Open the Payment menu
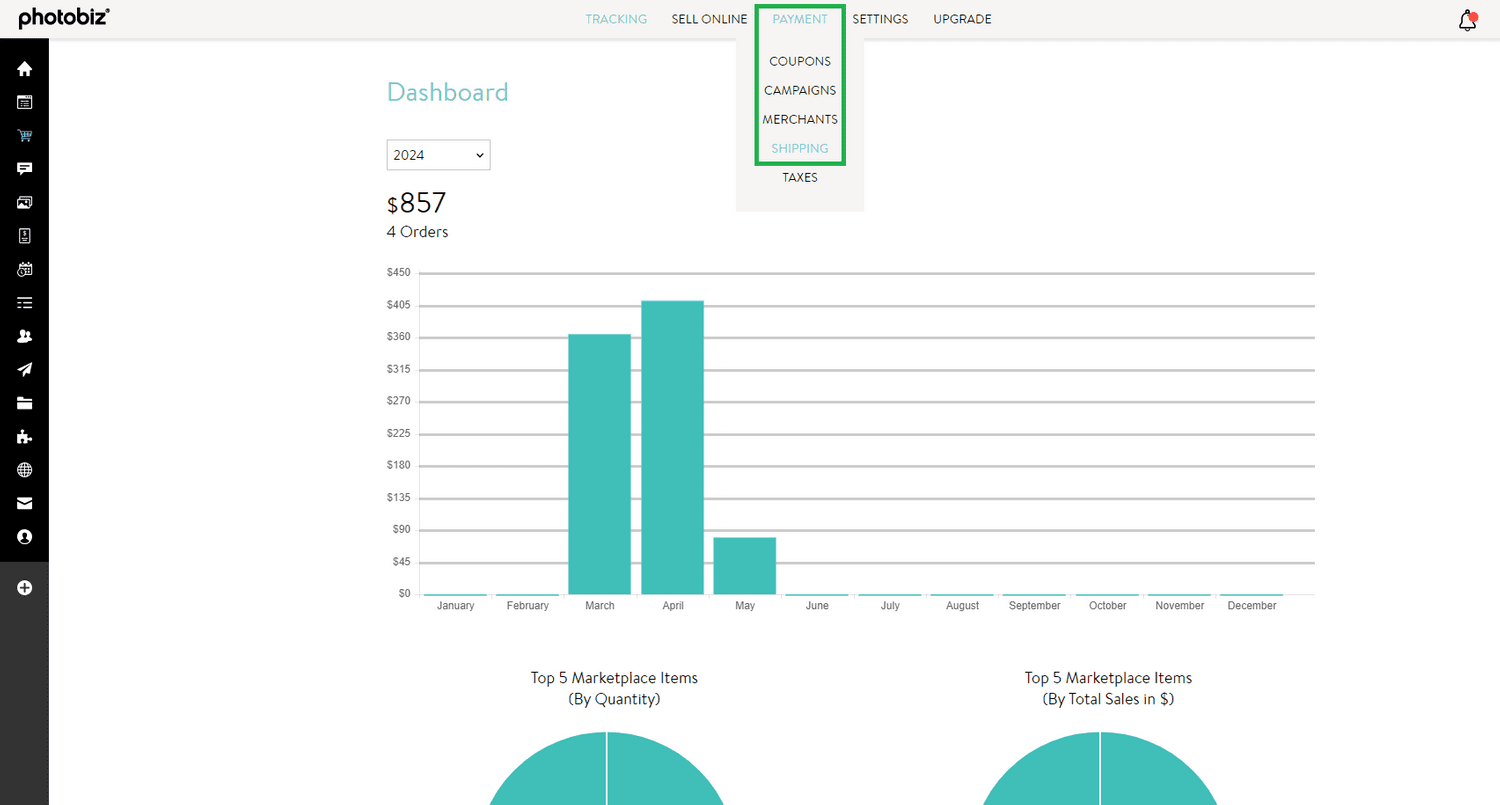 [x=800, y=19]
